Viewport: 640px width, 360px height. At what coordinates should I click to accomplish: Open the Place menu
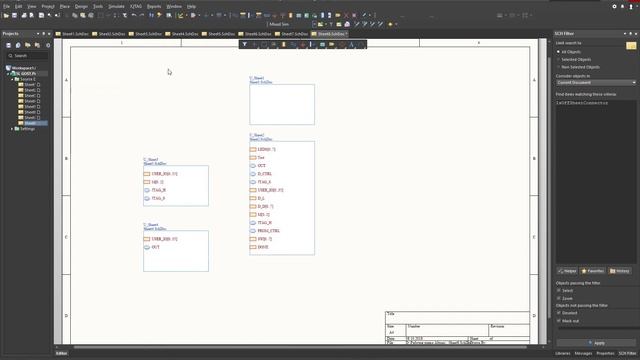coord(64,7)
